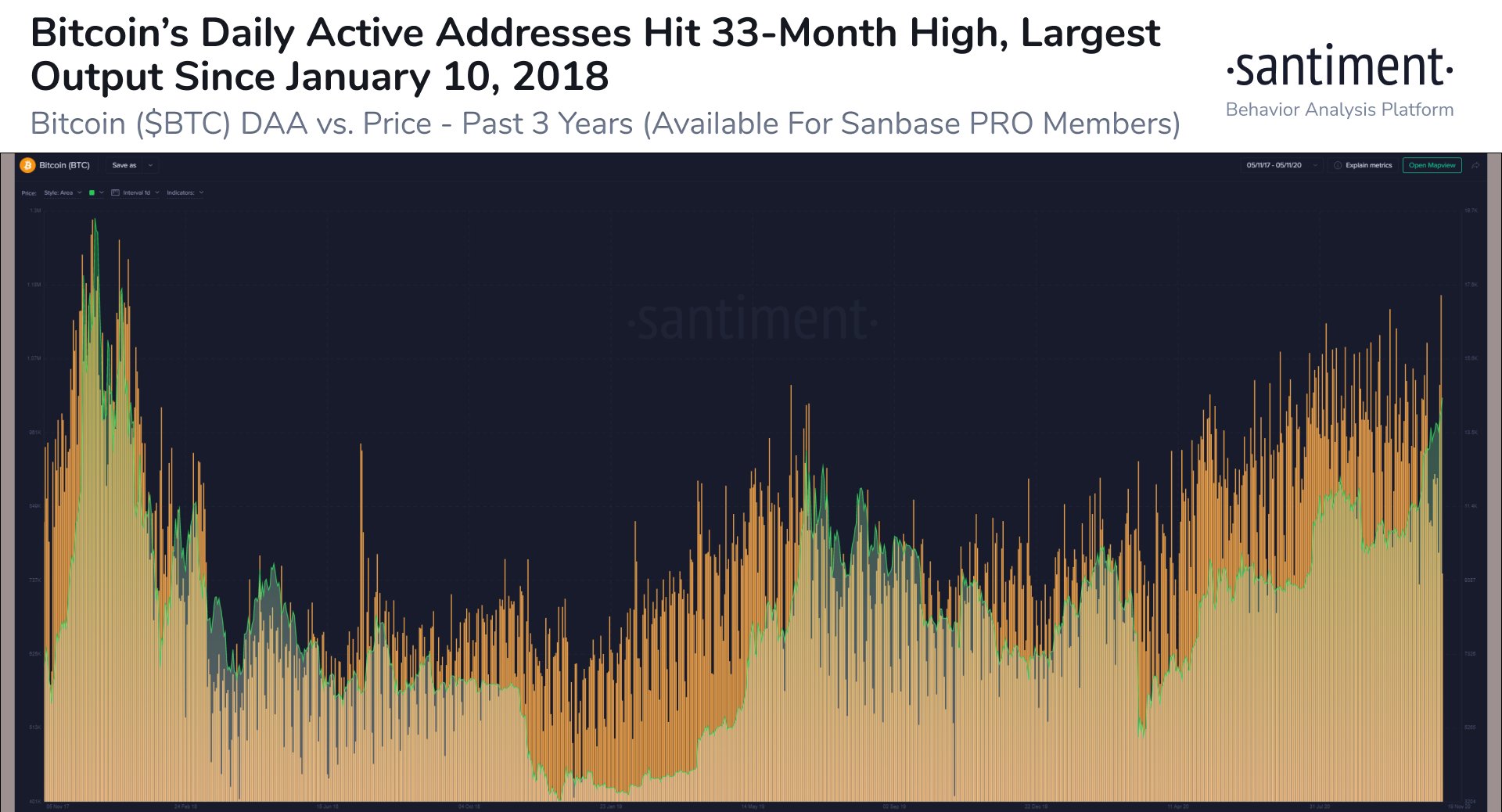Open the 05/11/17 - 05/11/20 date range

(1281, 165)
